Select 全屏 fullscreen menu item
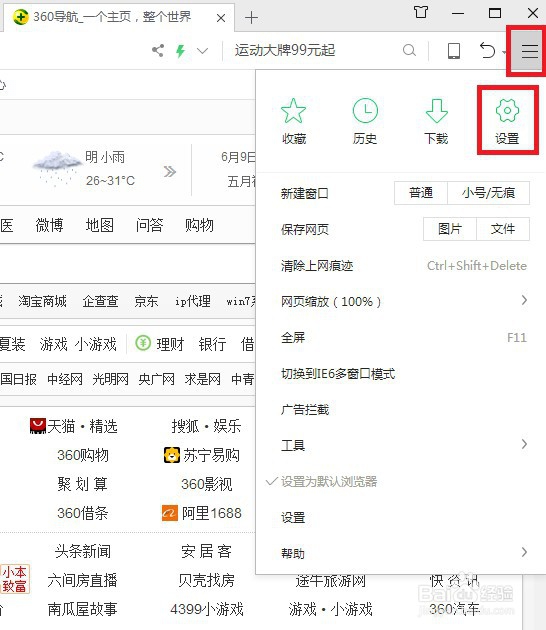The width and height of the screenshot is (546, 630). pos(400,337)
